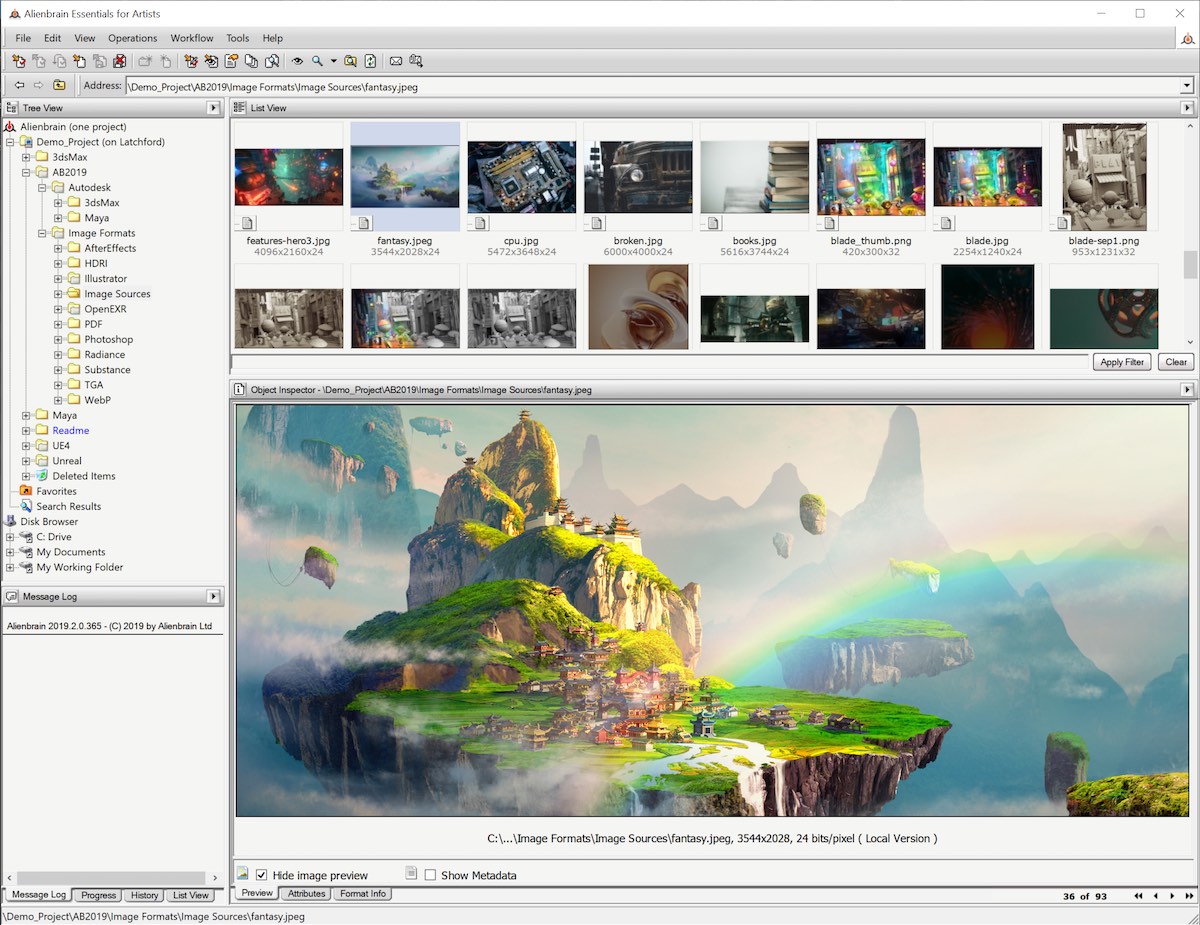Open the Workflow menu
Screen dimensions: 1200x925
[x=191, y=38]
